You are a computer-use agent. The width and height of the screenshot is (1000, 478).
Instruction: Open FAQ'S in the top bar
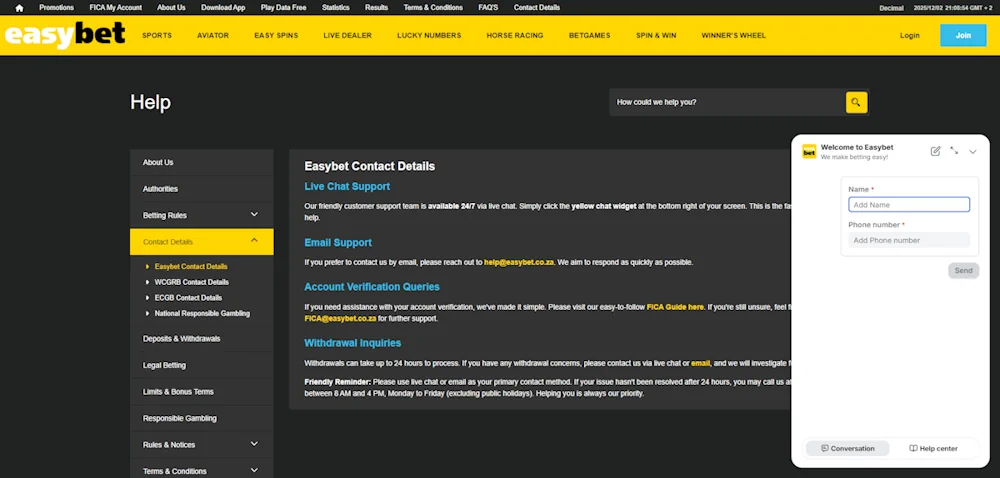click(x=488, y=8)
